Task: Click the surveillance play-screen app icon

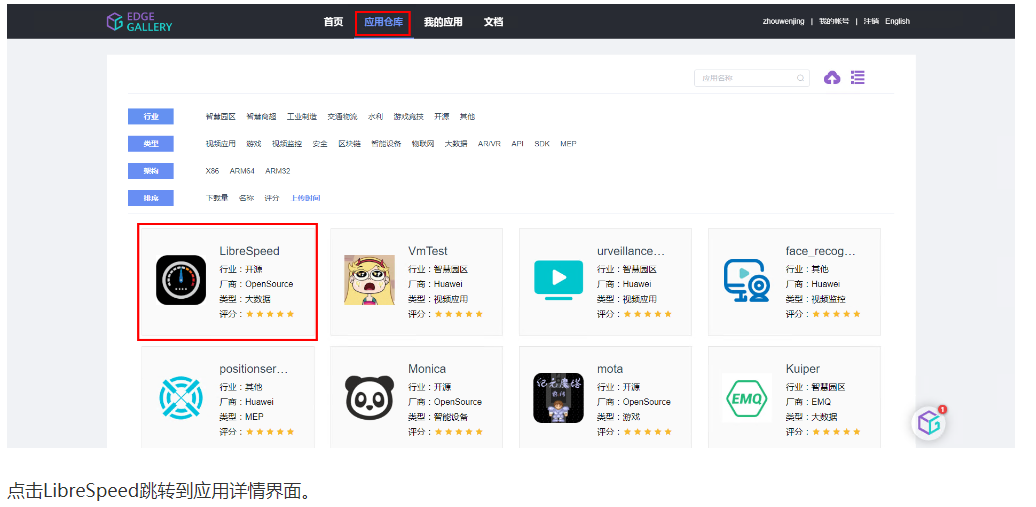Action: click(558, 280)
